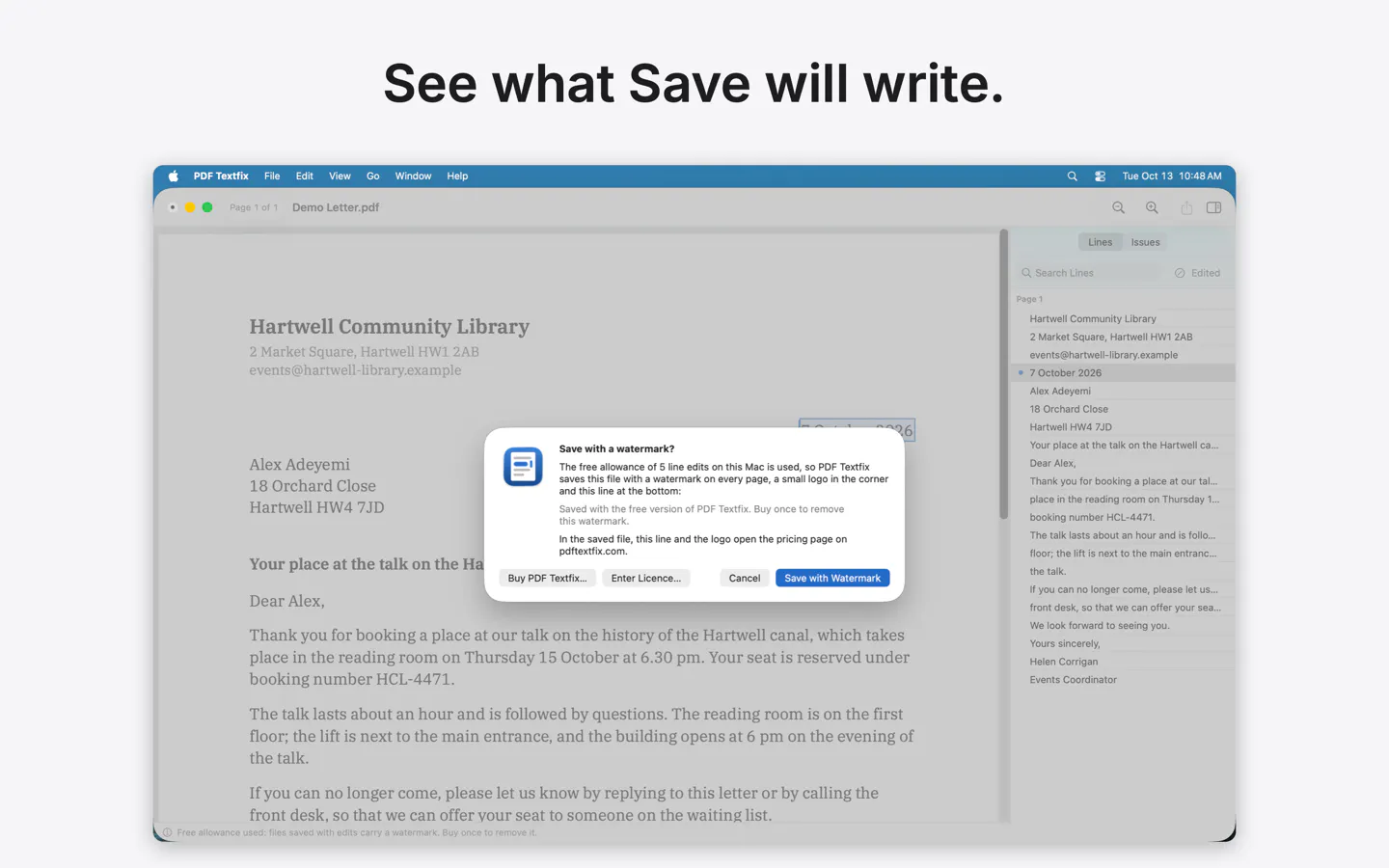Click the info icon in status bar
This screenshot has height=868, width=1389.
point(167,832)
